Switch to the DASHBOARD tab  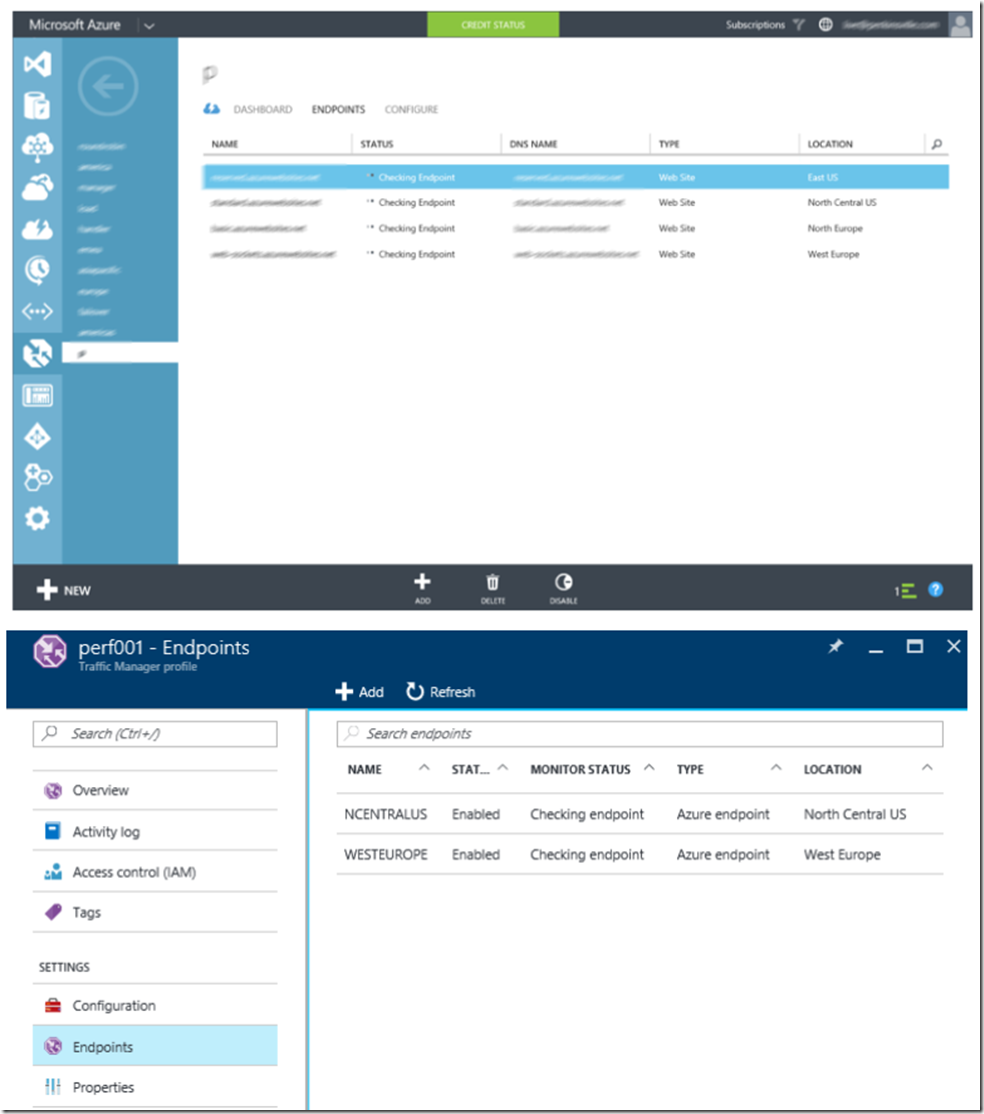click(263, 109)
